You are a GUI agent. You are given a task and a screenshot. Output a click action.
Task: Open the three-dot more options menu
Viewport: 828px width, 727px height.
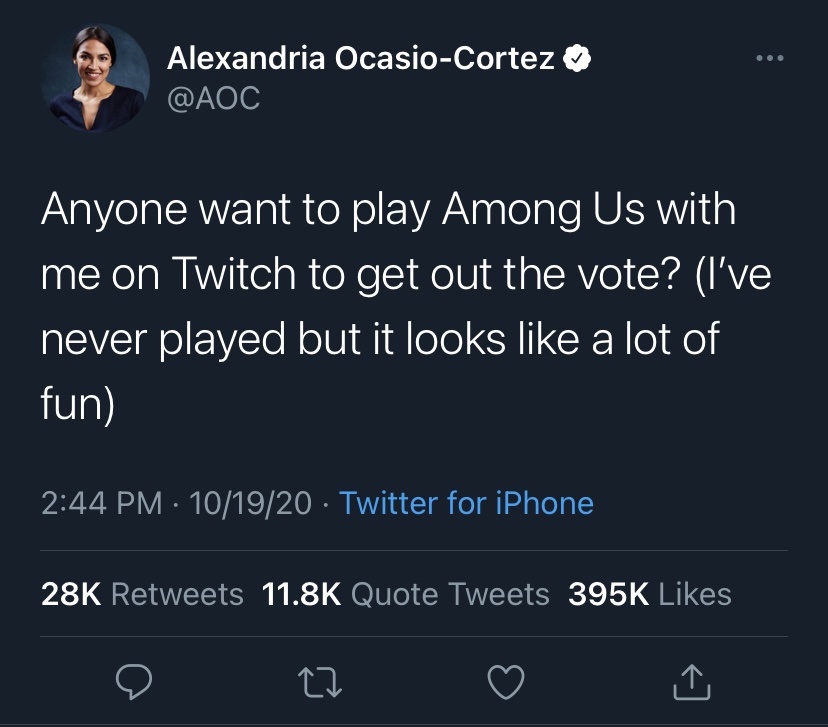[770, 58]
